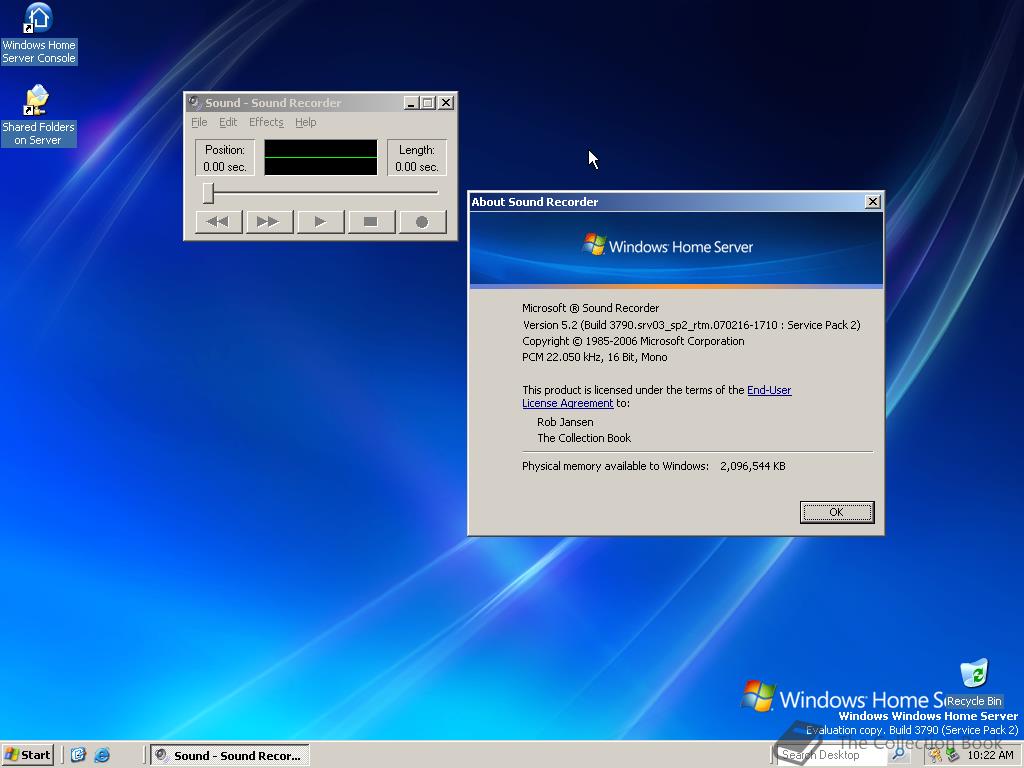Select the Shared Folders on Server icon
1024x768 pixels.
pyautogui.click(x=38, y=116)
